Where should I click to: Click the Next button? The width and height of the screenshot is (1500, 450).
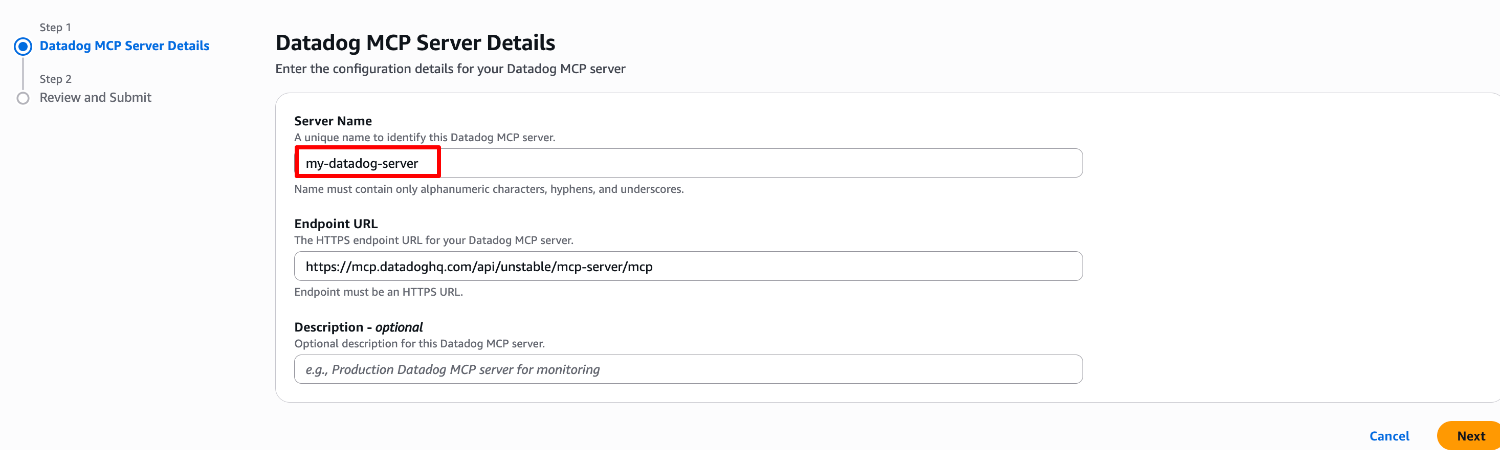click(1470, 436)
